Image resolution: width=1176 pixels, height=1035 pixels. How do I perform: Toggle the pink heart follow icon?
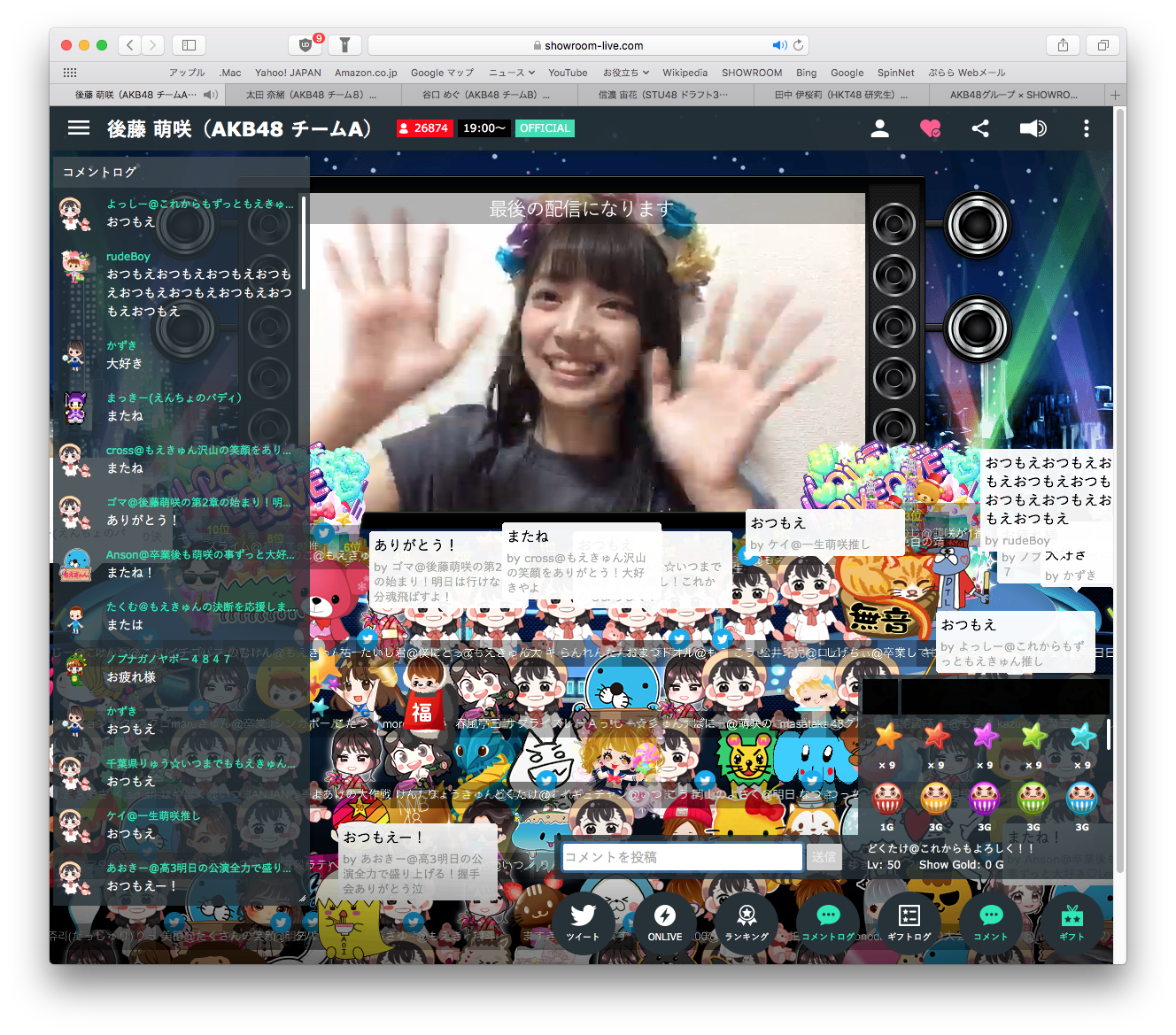point(930,128)
